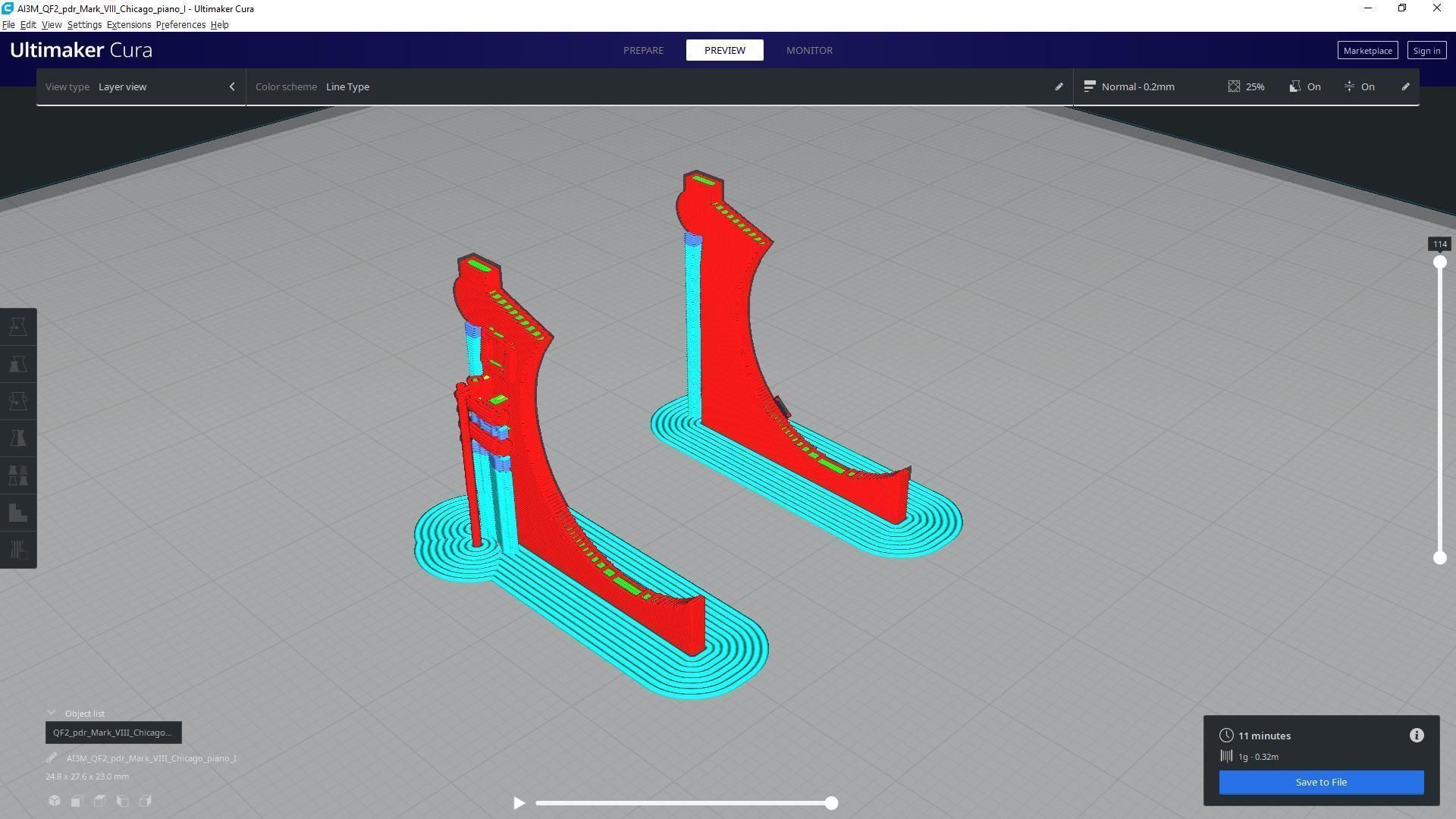This screenshot has width=1456, height=819.
Task: Select the Mirror tool in left toolbar
Action: click(18, 438)
